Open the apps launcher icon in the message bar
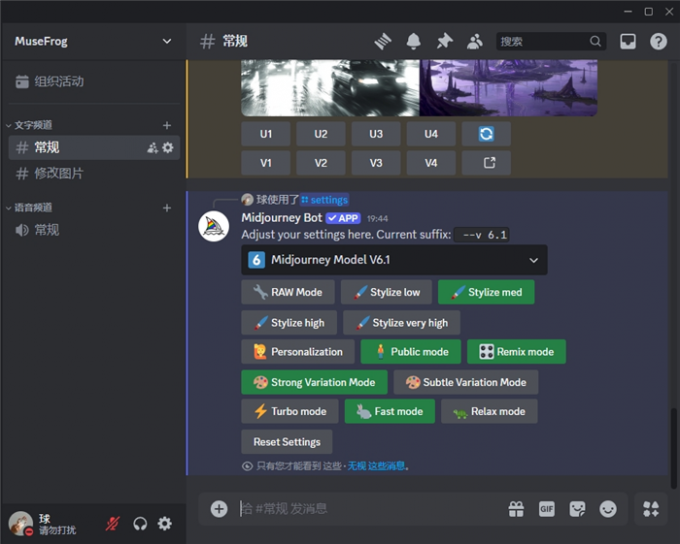Viewport: 680px width, 544px height. coord(651,509)
